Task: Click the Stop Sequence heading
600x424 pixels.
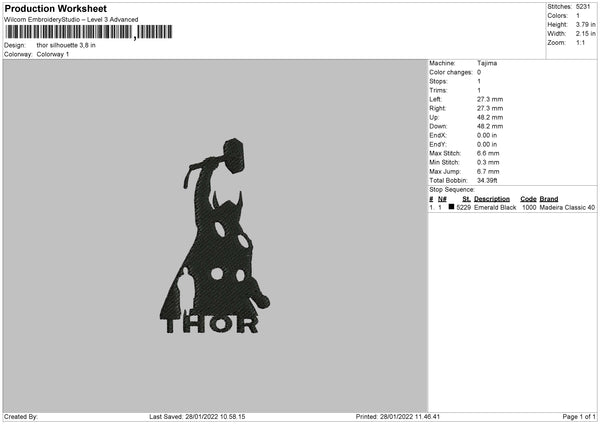Action: pos(452,190)
